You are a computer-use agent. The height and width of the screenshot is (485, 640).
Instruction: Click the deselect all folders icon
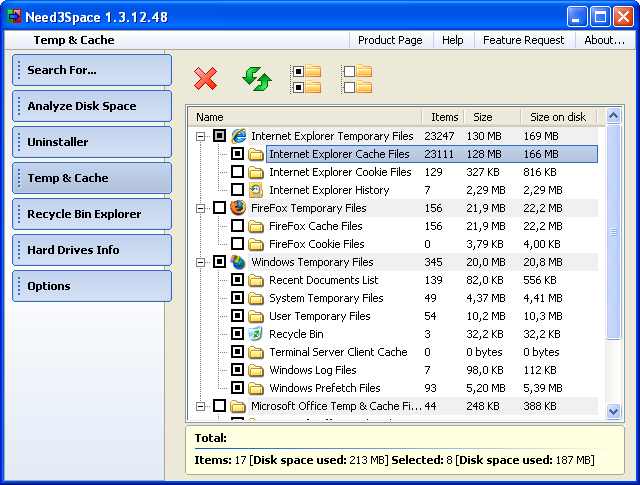[358, 79]
